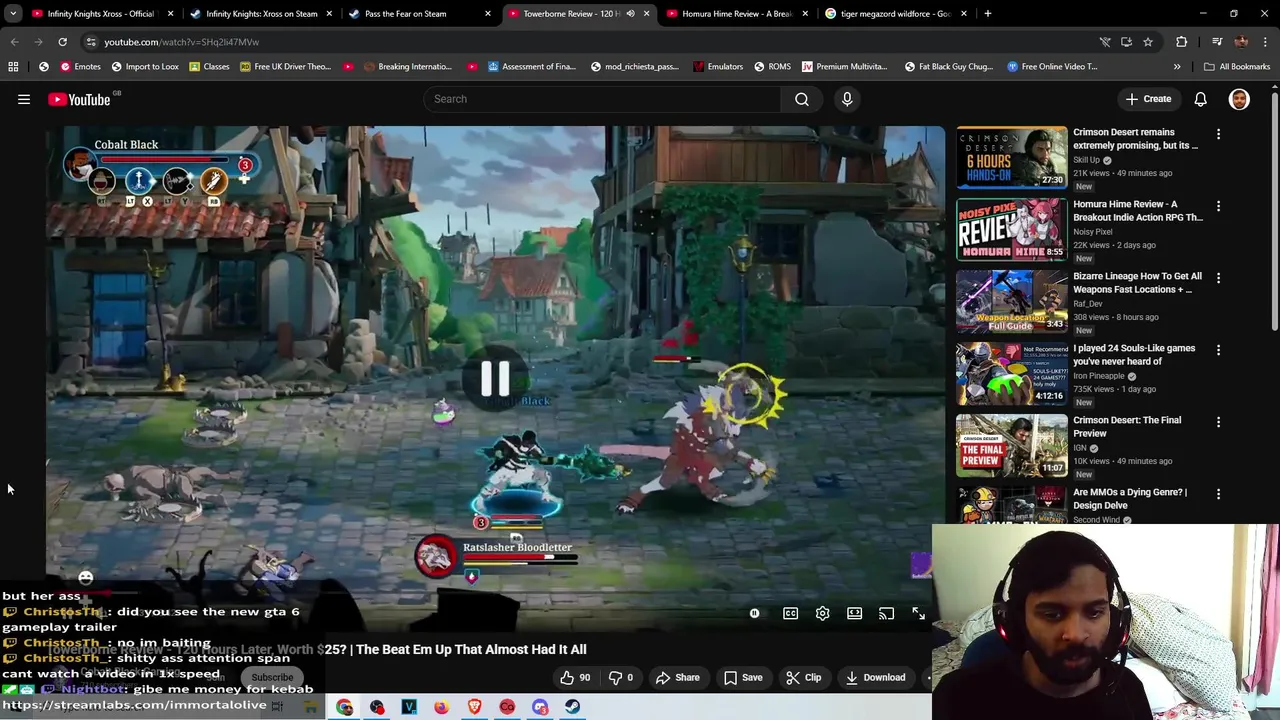Download the video
Image resolution: width=1280 pixels, height=720 pixels.
(x=875, y=677)
